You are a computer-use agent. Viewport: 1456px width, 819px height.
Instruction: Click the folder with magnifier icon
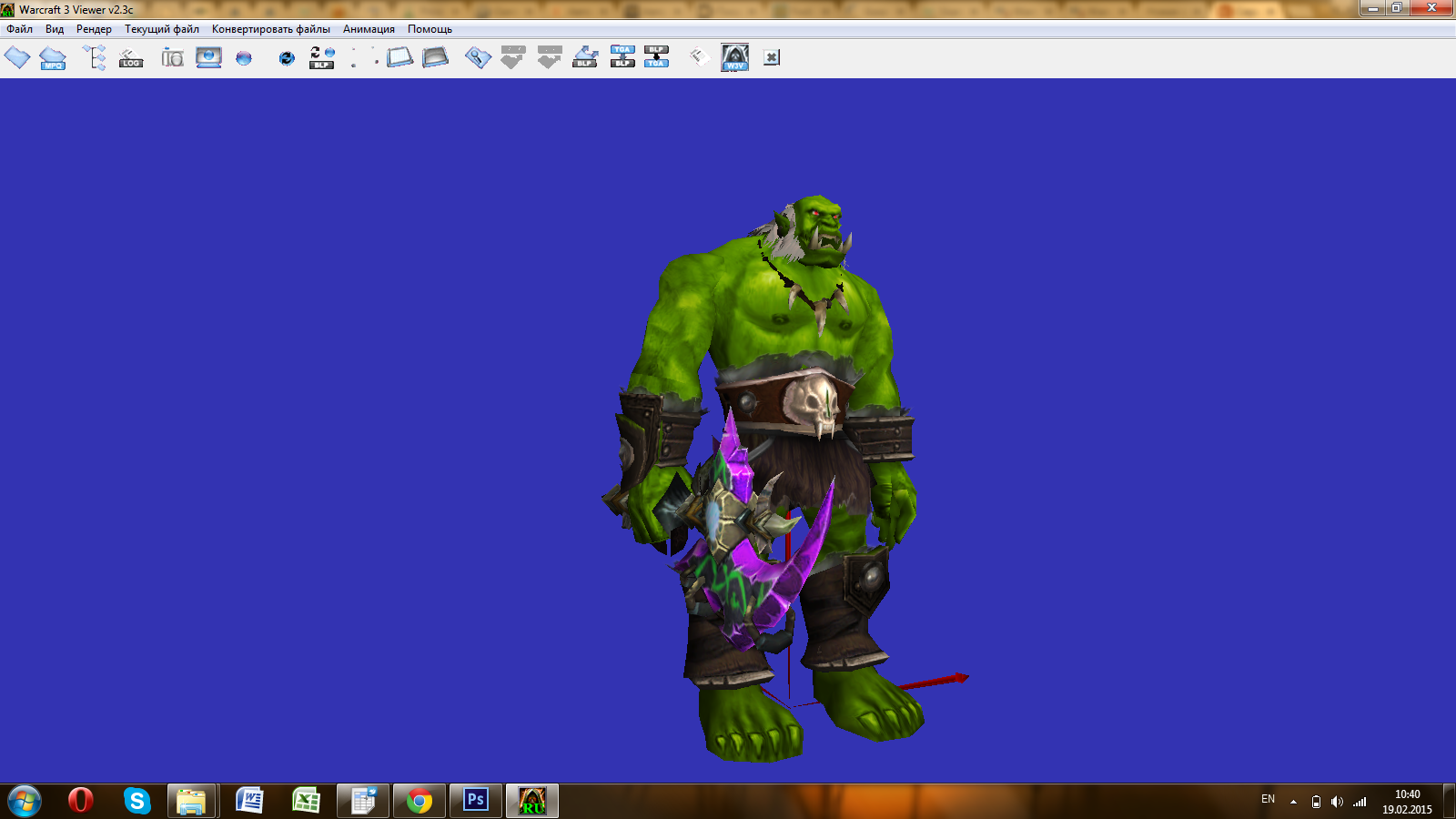click(478, 58)
